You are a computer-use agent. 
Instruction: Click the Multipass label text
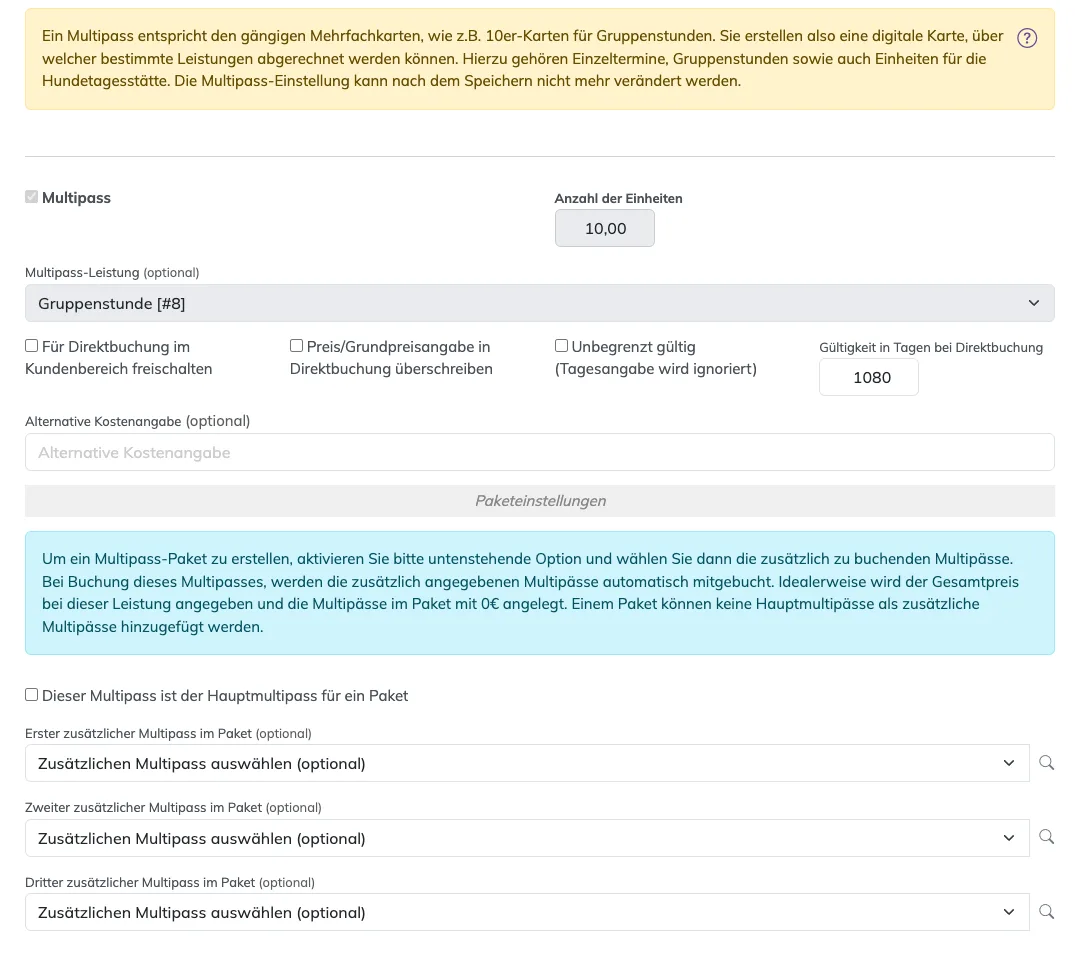pyautogui.click(x=76, y=197)
